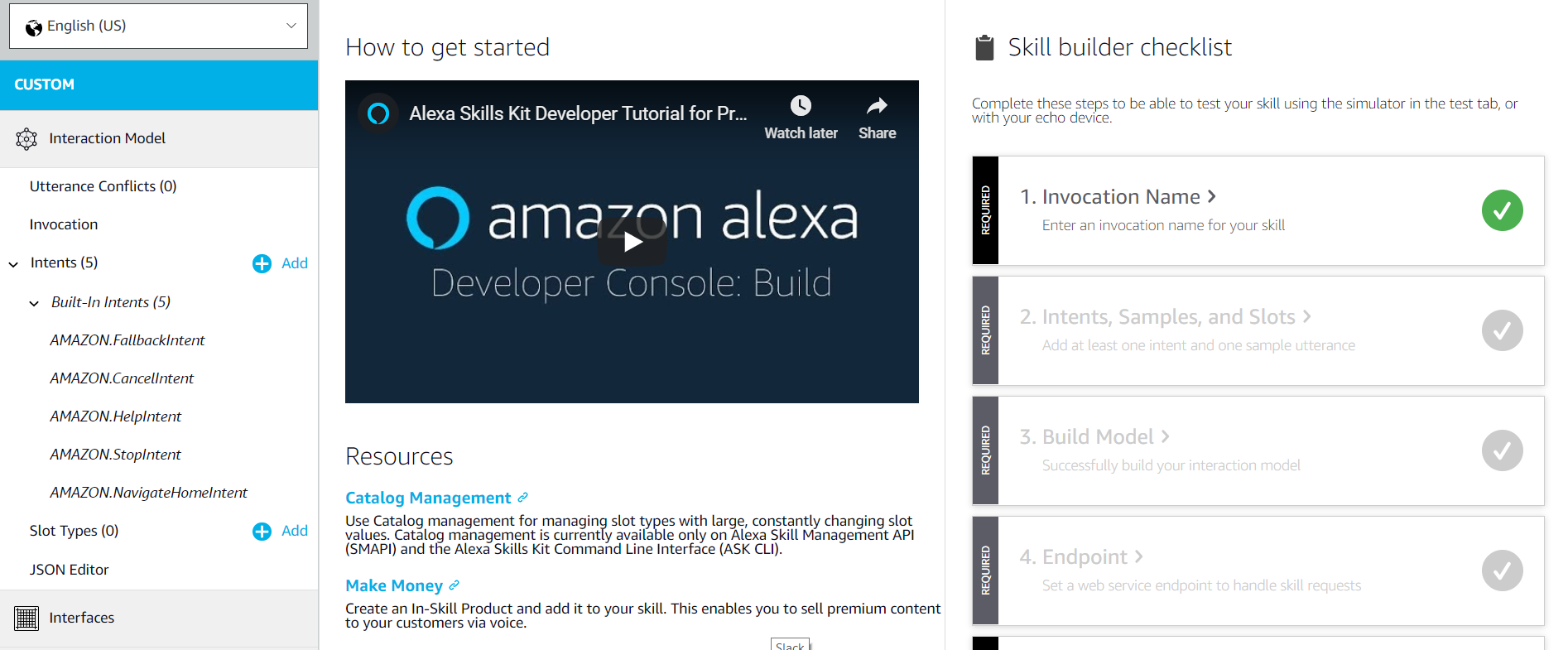Click Add link beside Slot Types
This screenshot has width=1568, height=650.
[295, 531]
